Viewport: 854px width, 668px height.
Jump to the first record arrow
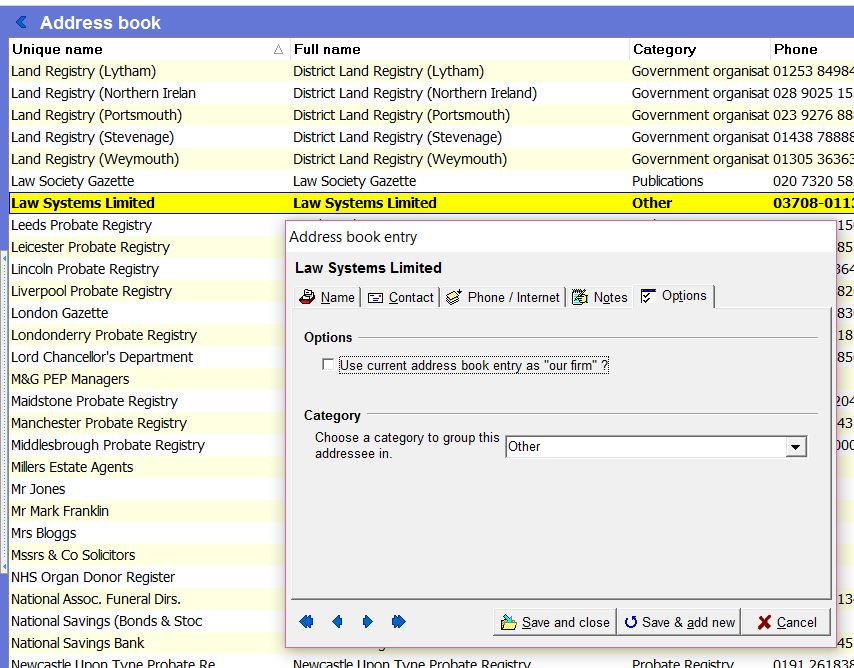pyautogui.click(x=306, y=622)
